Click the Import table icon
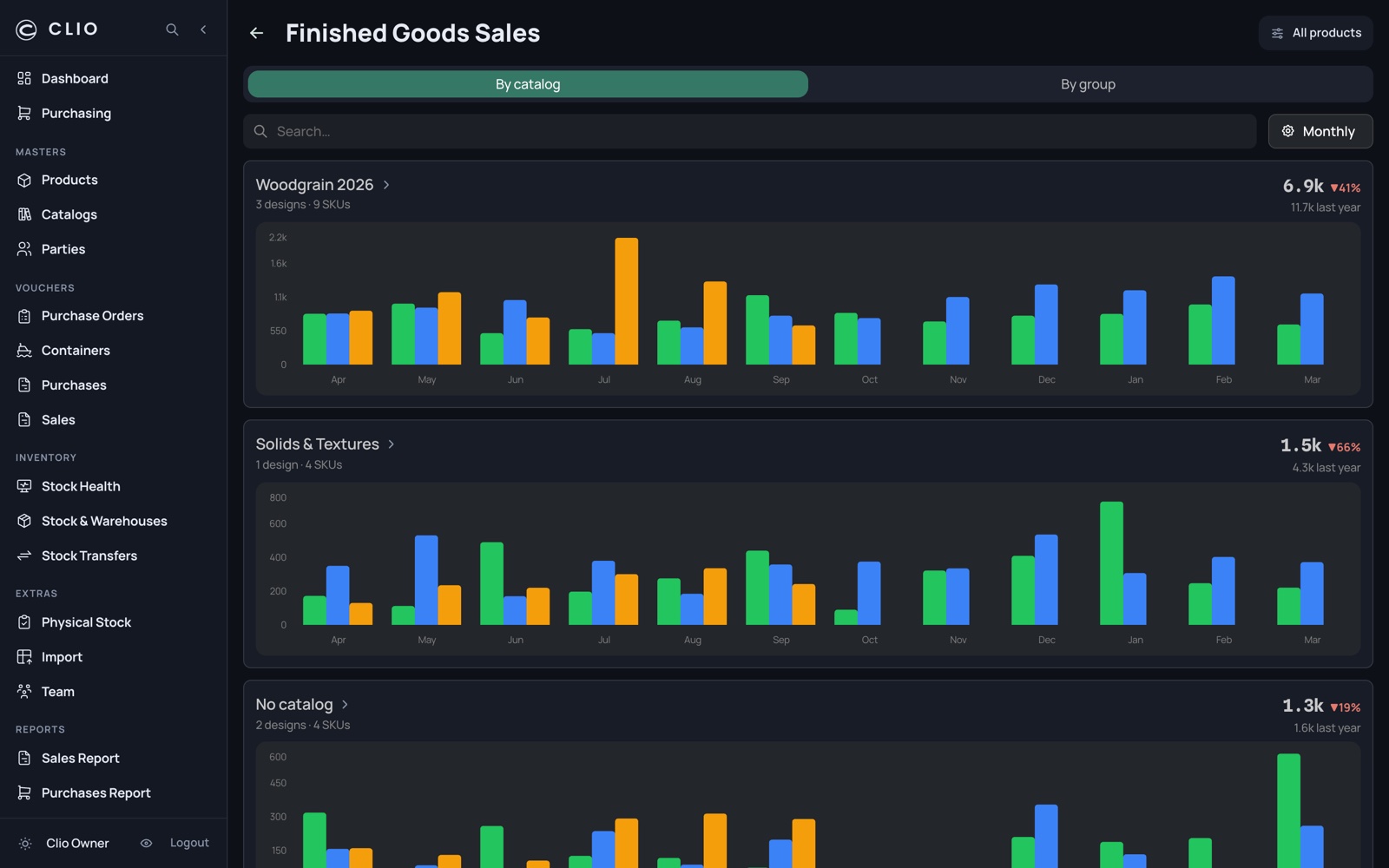This screenshot has width=1389, height=868. pos(24,657)
